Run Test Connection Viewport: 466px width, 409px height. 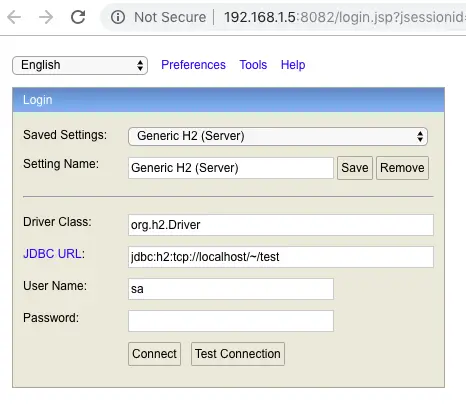click(x=238, y=354)
